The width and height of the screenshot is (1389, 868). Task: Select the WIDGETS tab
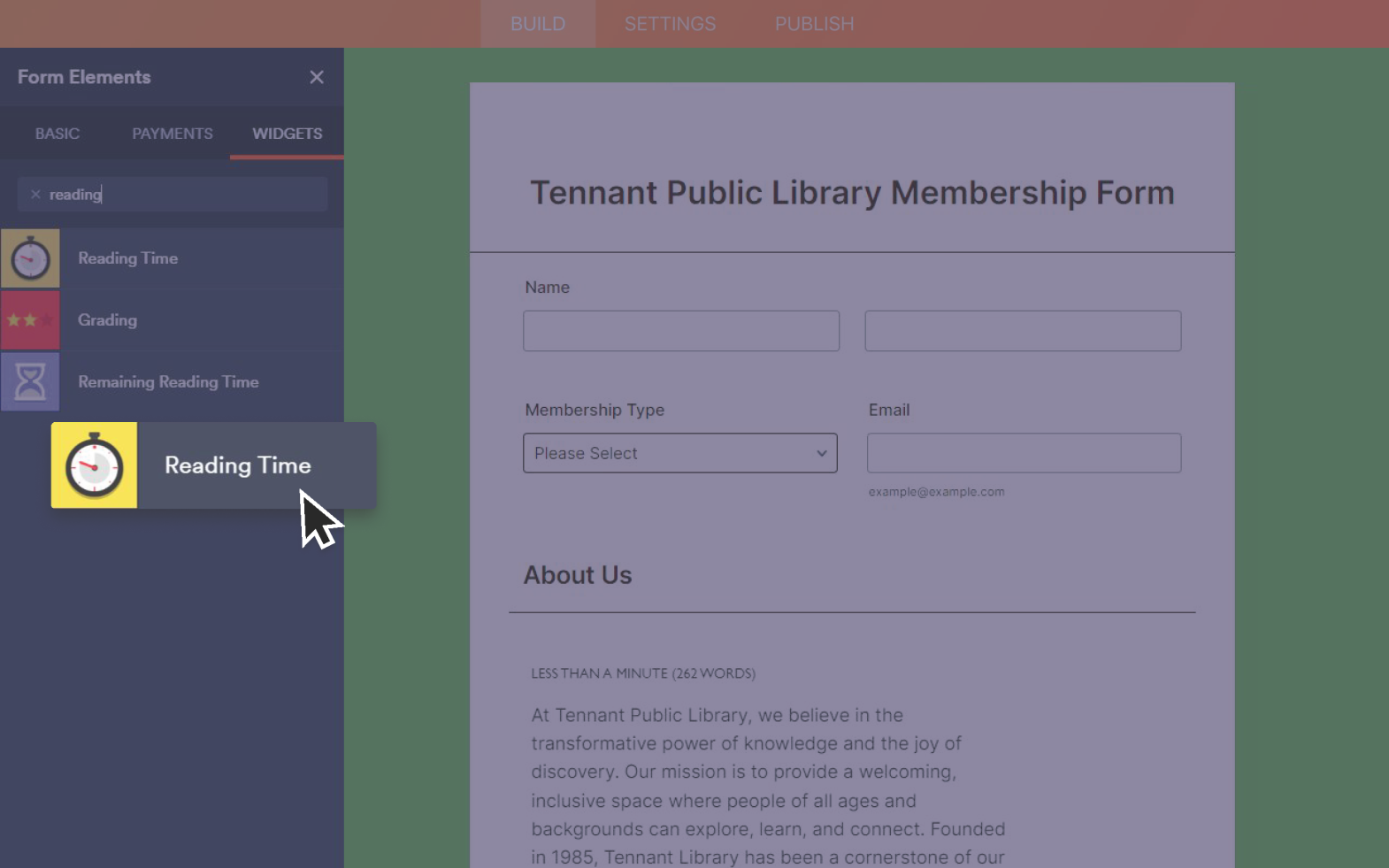[x=287, y=134]
